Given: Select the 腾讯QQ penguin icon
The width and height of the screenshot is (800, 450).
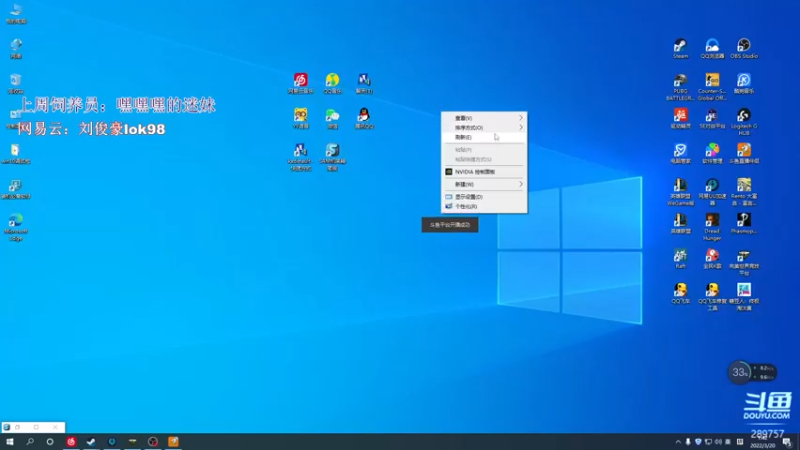Looking at the screenshot, I should pos(364,118).
